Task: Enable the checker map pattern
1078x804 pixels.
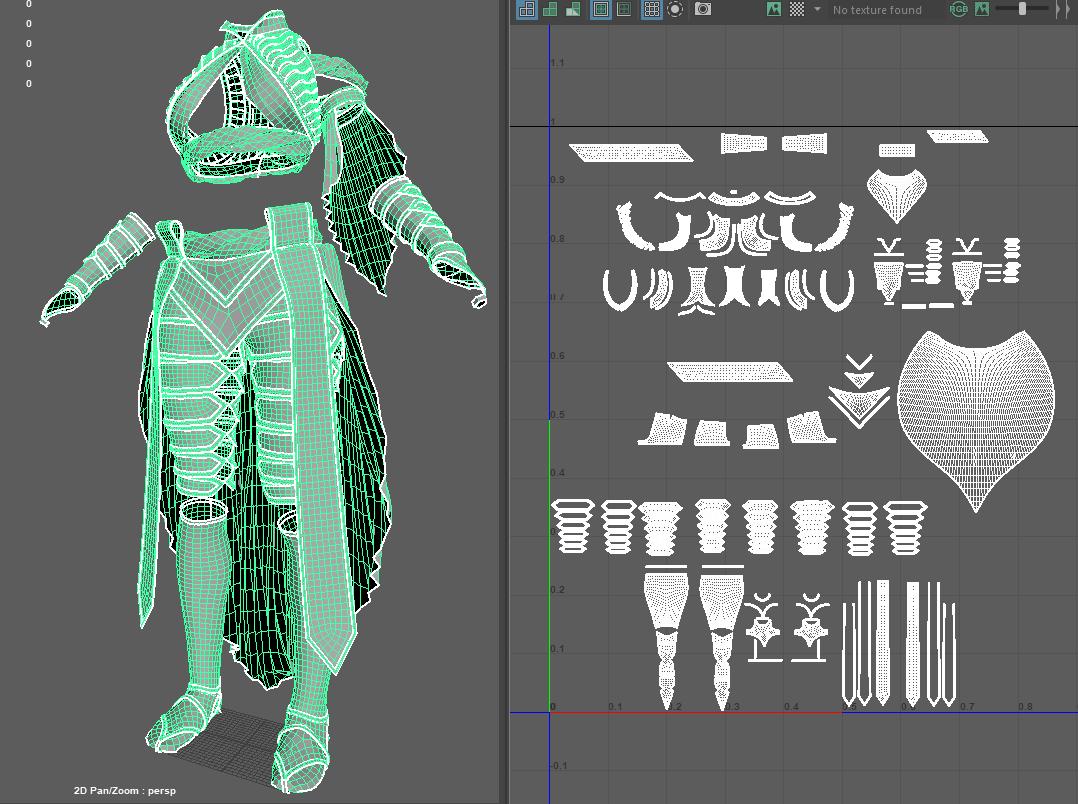Action: [x=797, y=9]
